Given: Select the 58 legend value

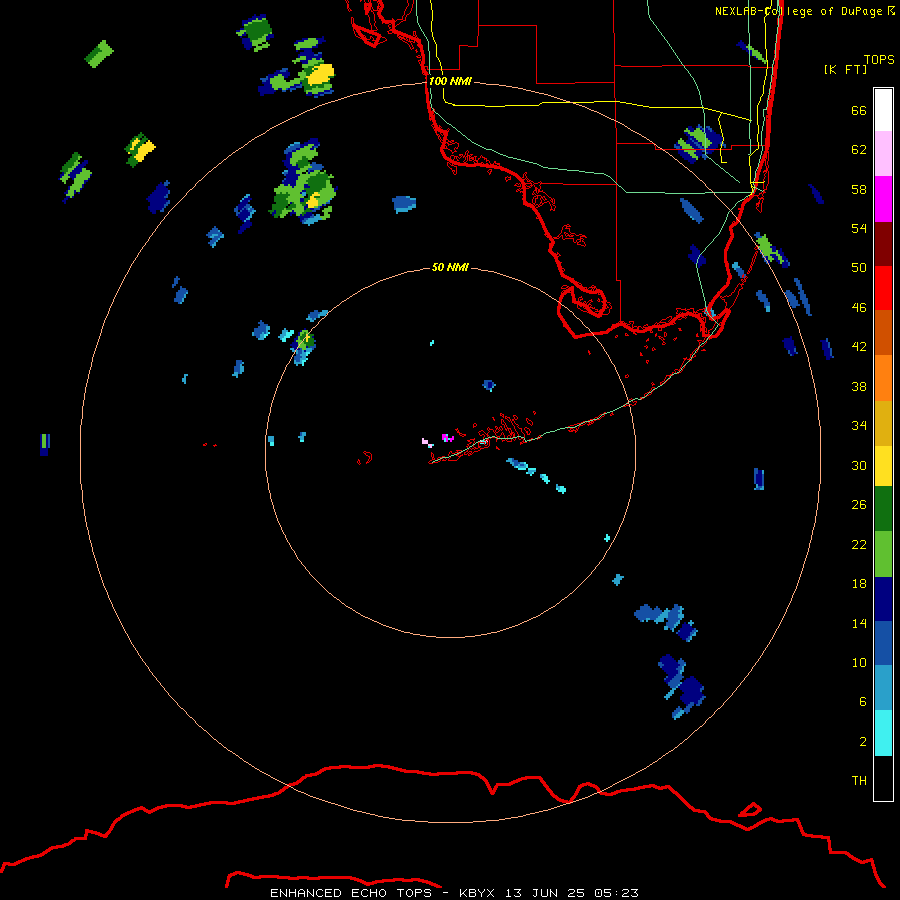Looking at the screenshot, I should [x=859, y=189].
